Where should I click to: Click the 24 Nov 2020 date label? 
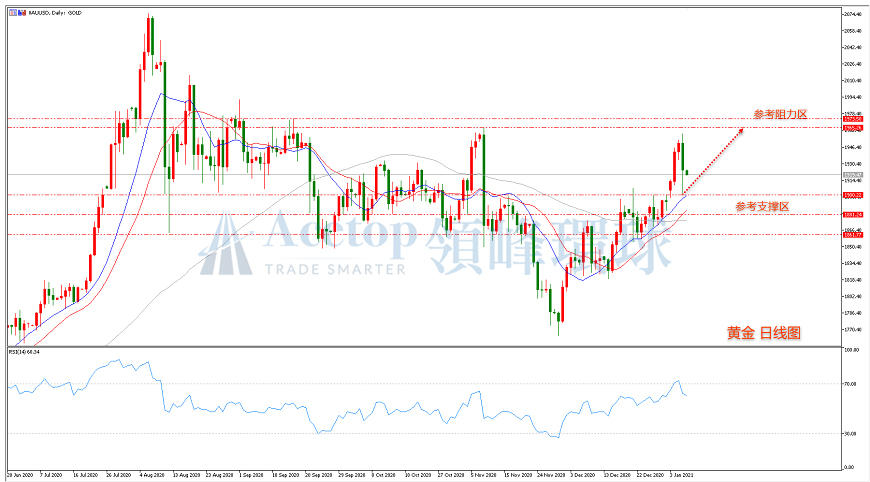tap(550, 475)
